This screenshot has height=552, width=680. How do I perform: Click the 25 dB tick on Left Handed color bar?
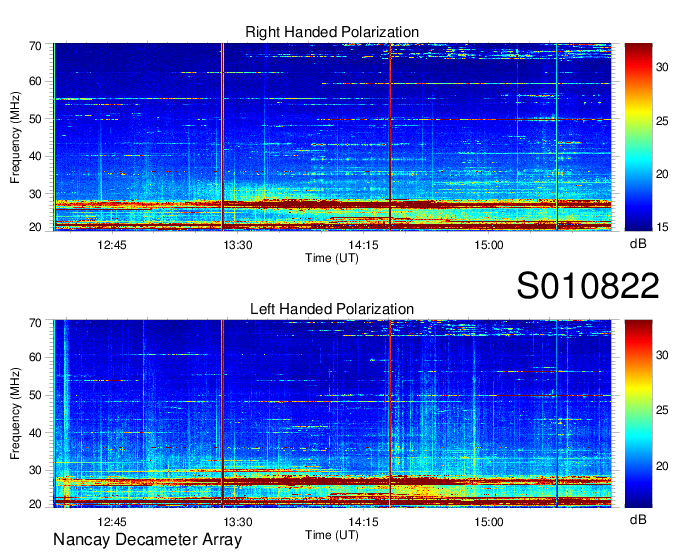click(662, 410)
